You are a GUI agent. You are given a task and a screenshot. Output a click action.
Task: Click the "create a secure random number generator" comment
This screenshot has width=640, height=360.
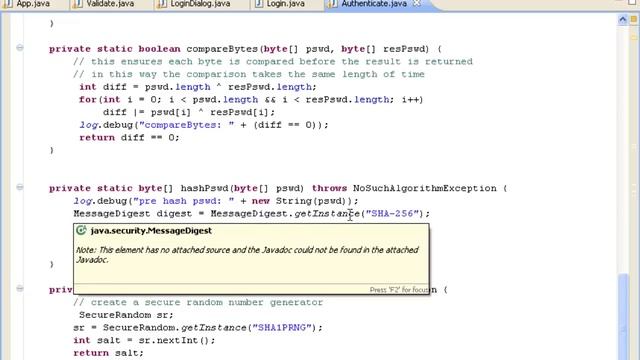(198, 302)
